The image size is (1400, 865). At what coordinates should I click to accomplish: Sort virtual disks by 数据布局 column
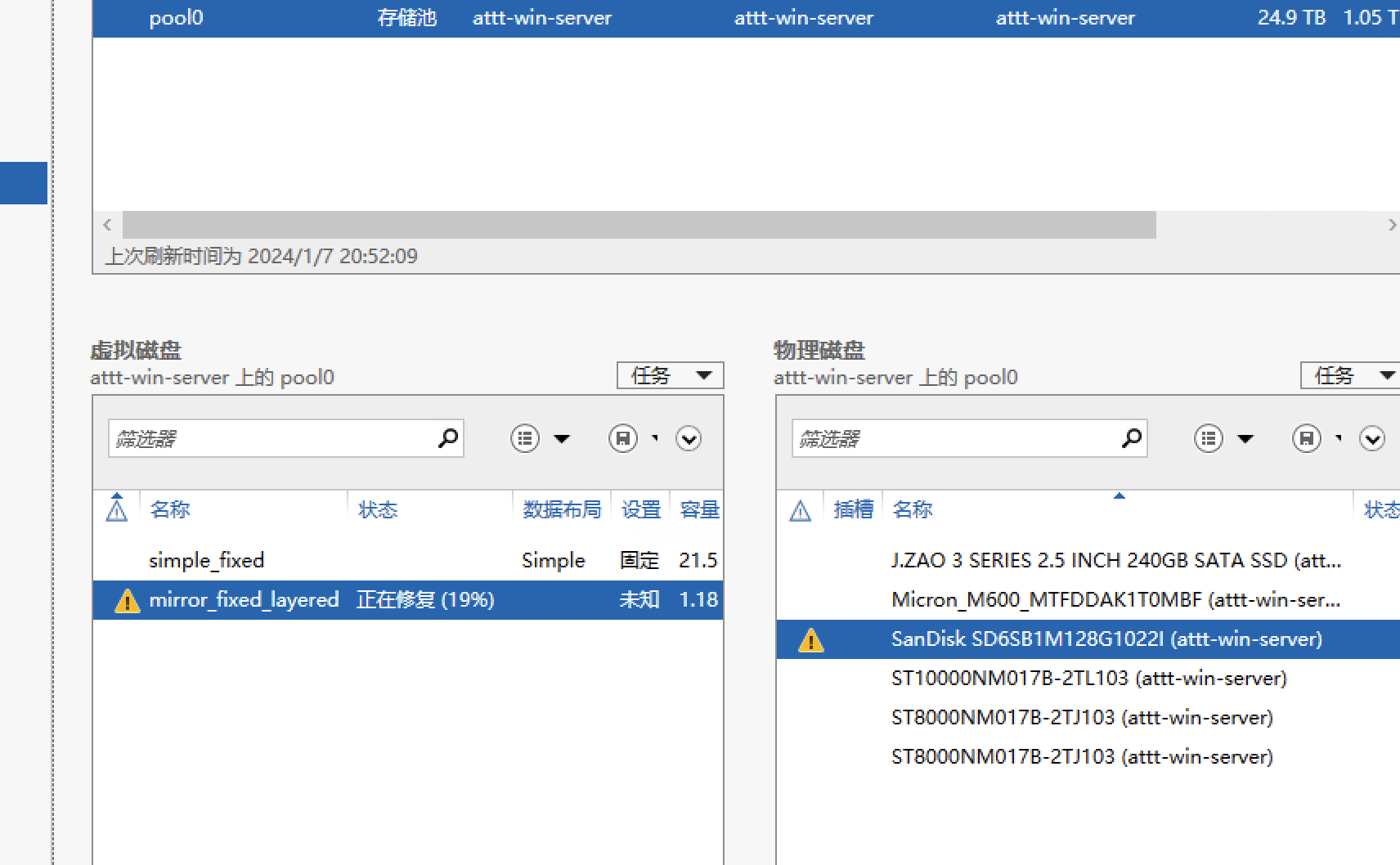tap(562, 509)
